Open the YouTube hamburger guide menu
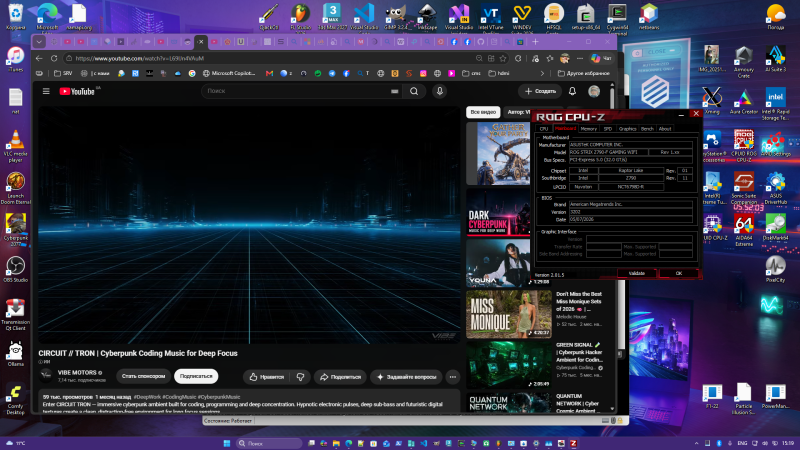 46,91
